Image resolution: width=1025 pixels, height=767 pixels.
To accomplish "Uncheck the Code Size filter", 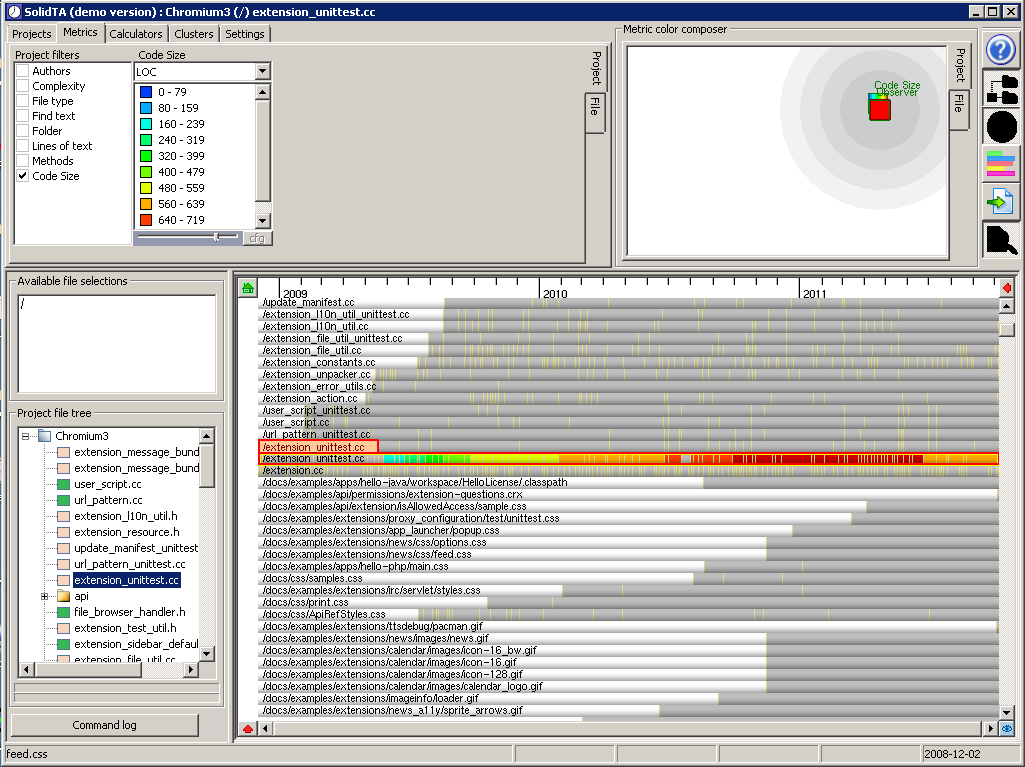I will pos(23,176).
